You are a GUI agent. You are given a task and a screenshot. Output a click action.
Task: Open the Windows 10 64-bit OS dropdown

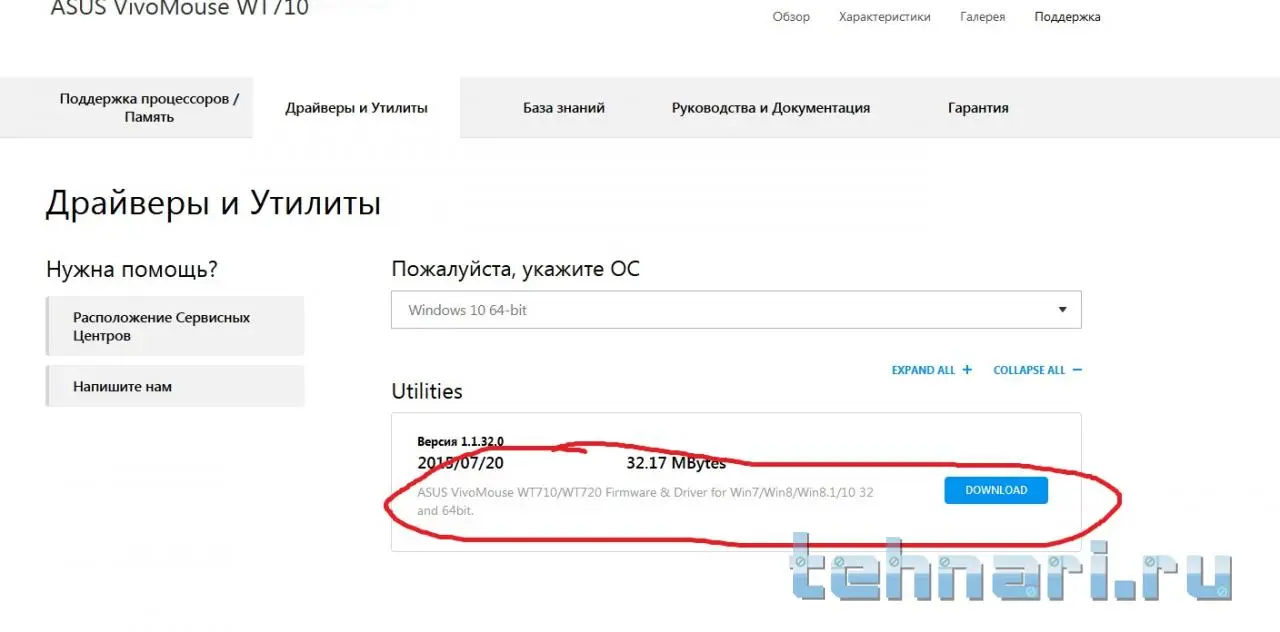pyautogui.click(x=736, y=310)
